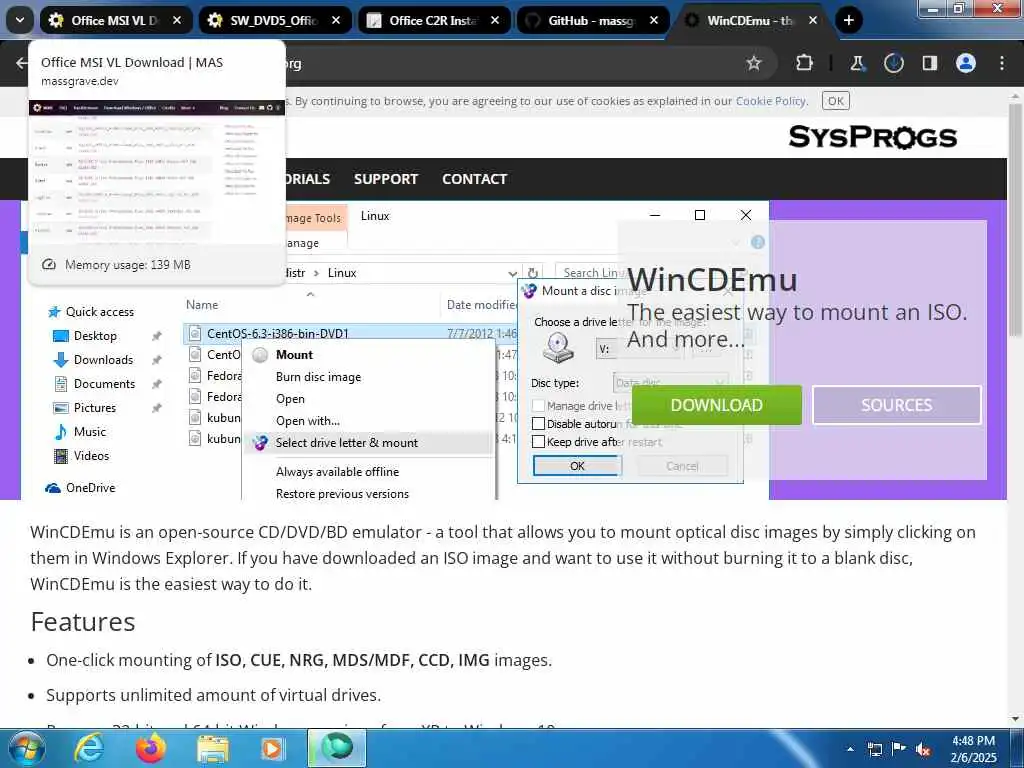Click the muted volume tray icon
This screenshot has width=1024, height=768.
pyautogui.click(x=923, y=749)
